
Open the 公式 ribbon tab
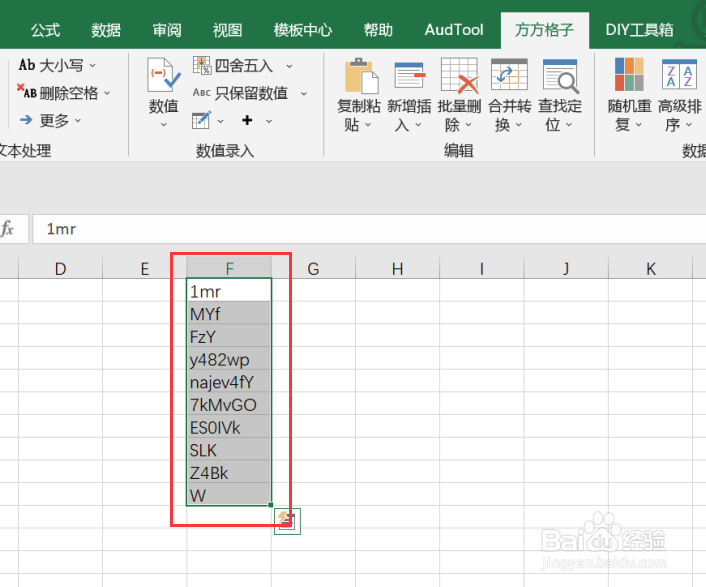pyautogui.click(x=45, y=30)
